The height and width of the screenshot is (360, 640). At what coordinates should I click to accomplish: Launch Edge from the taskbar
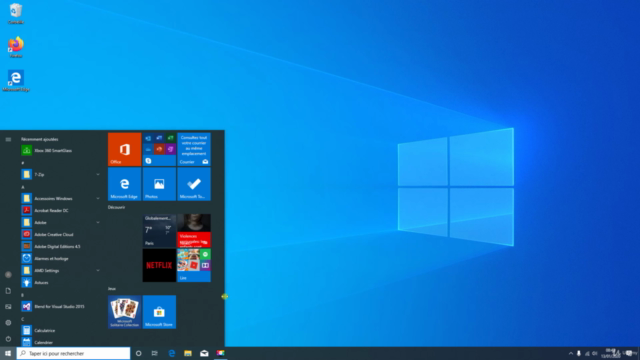click(171, 353)
